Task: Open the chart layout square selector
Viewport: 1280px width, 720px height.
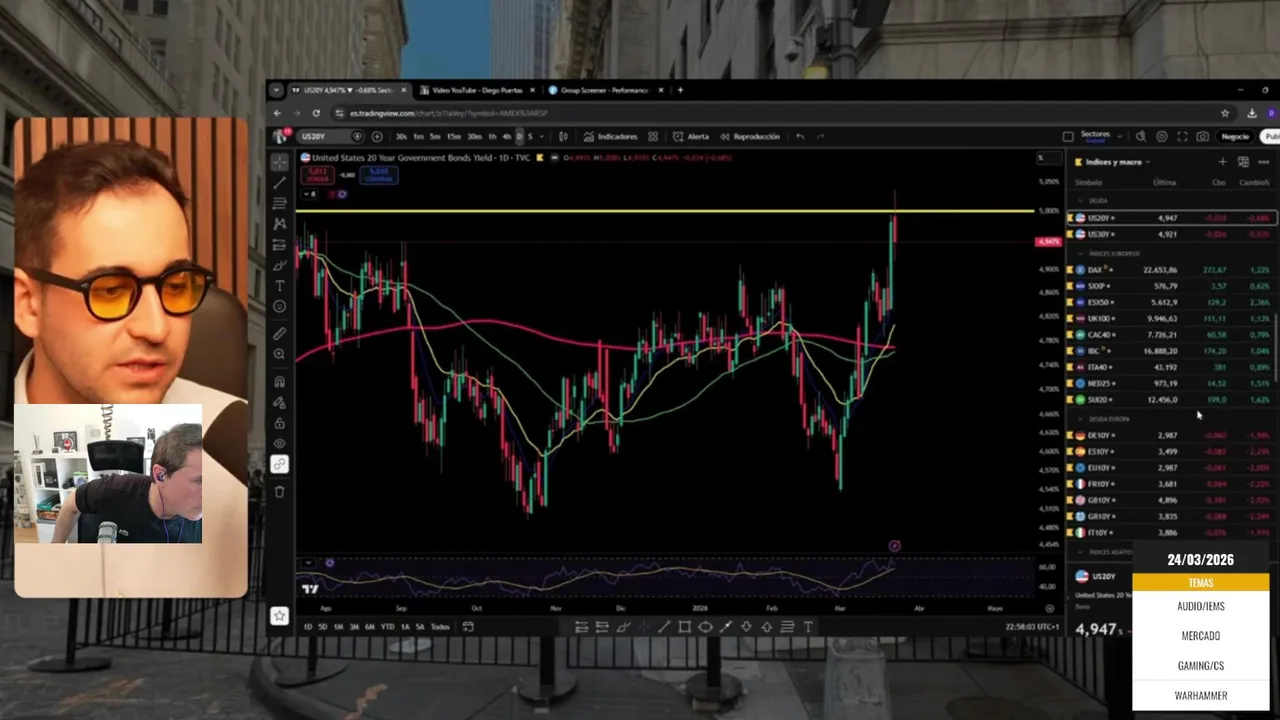Action: [x=1068, y=136]
